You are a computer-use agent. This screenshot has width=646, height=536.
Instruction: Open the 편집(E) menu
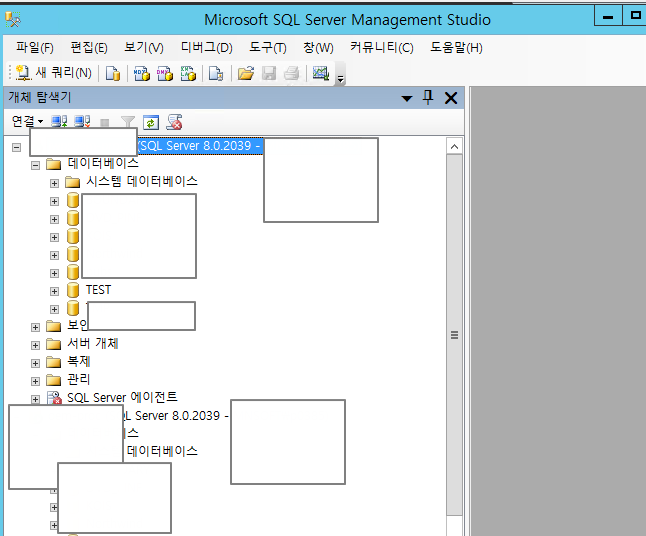coord(89,48)
